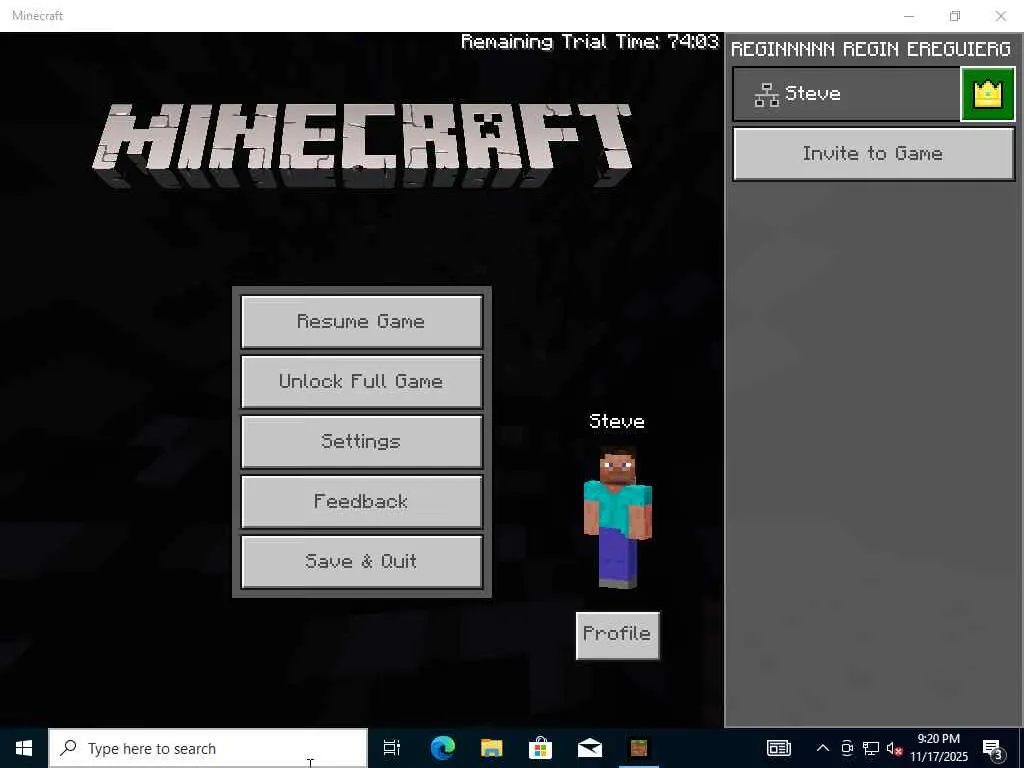Restore down the Minecraft window
The image size is (1024, 768).
point(955,16)
